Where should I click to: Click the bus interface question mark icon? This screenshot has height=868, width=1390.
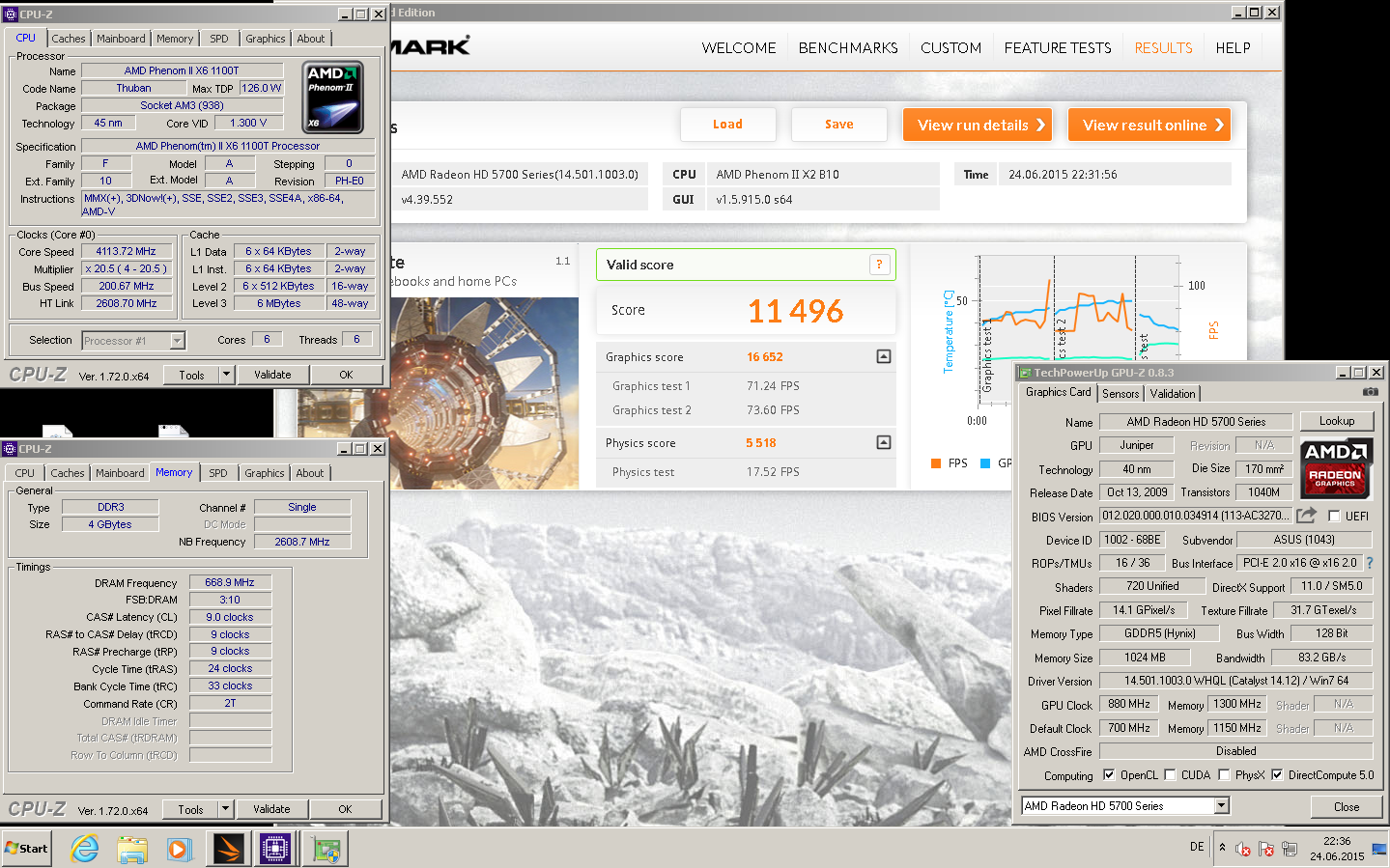[x=1369, y=563]
